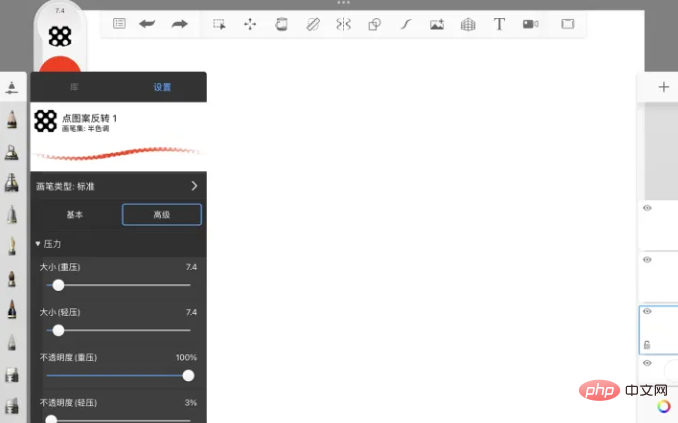Tap the brush icon in settings panel
678x423 pixels.
45,121
